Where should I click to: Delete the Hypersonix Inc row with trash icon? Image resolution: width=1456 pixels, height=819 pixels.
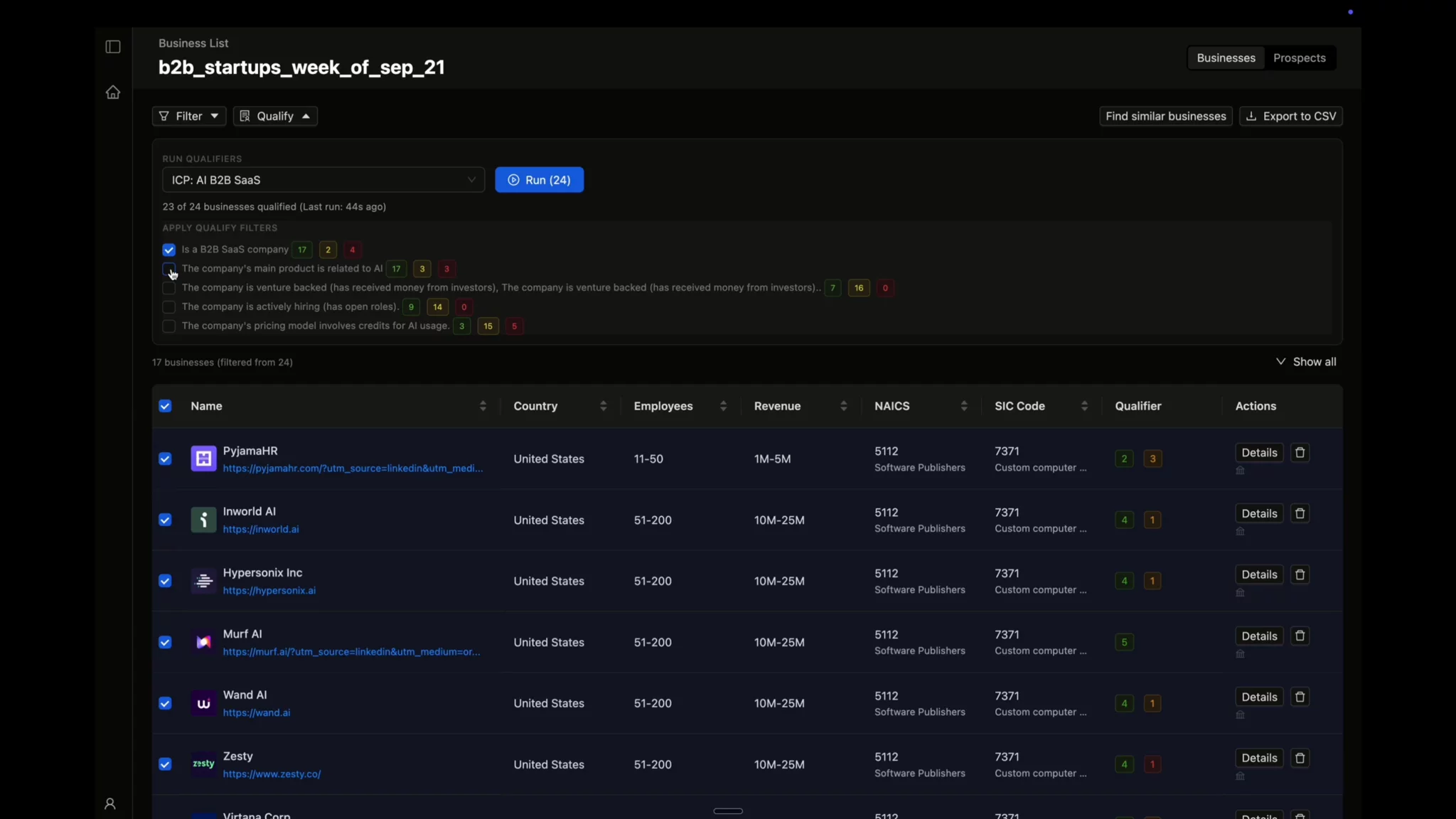[1300, 574]
